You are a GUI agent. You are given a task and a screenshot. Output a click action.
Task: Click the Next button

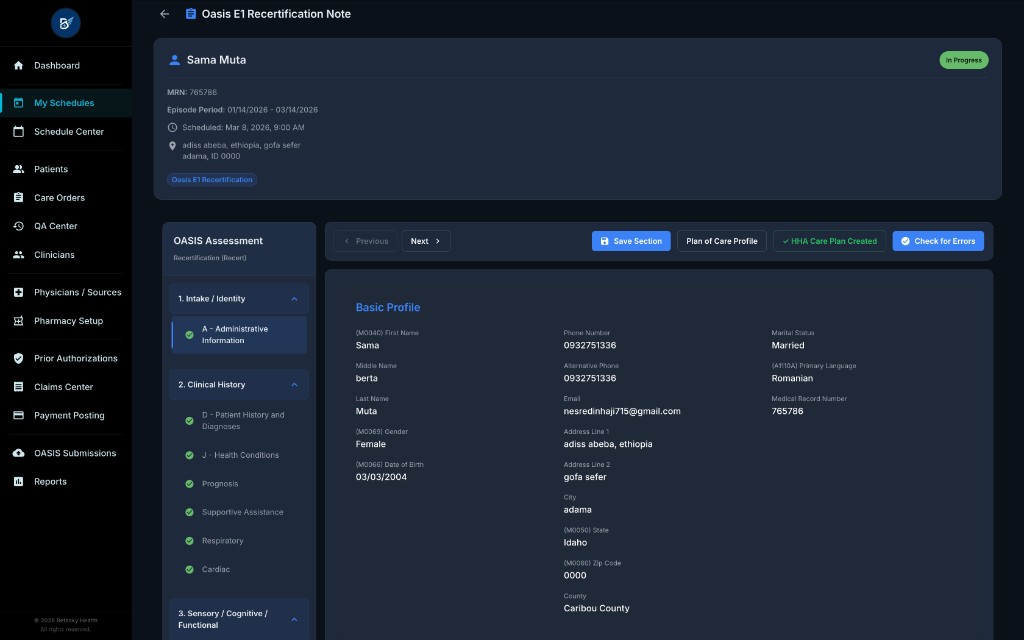click(426, 241)
